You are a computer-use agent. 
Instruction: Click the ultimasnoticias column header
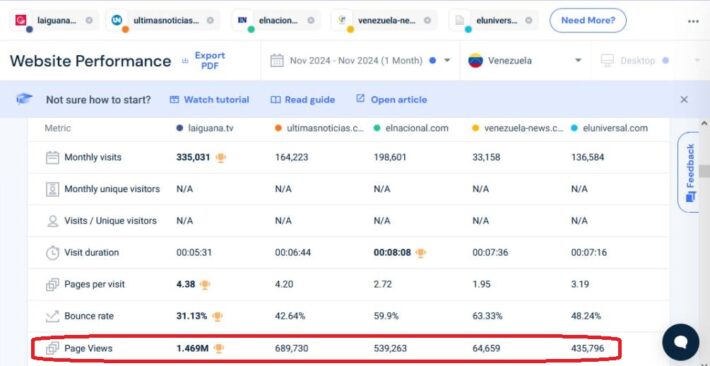pos(320,128)
